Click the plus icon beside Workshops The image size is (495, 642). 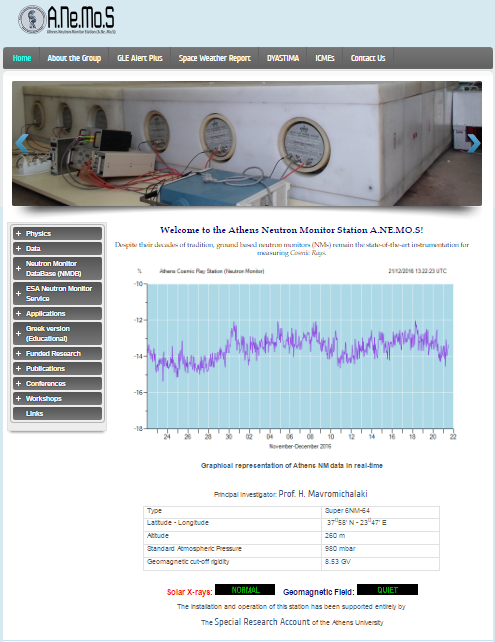tap(18, 398)
